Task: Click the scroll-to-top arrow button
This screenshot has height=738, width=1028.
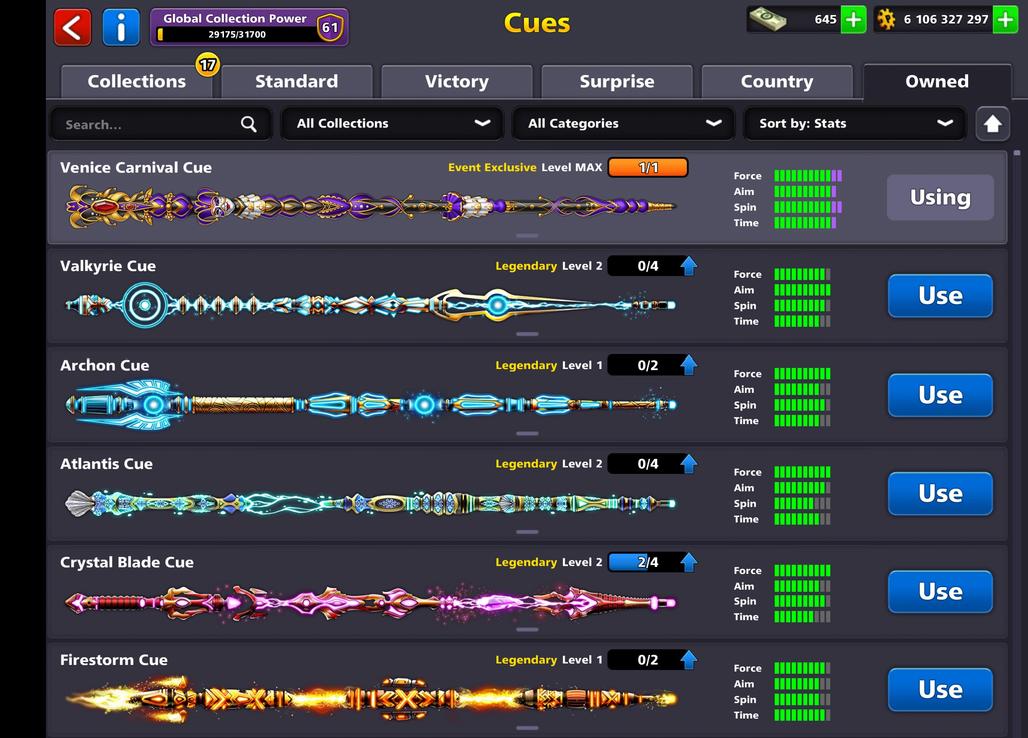Action: 992,124
